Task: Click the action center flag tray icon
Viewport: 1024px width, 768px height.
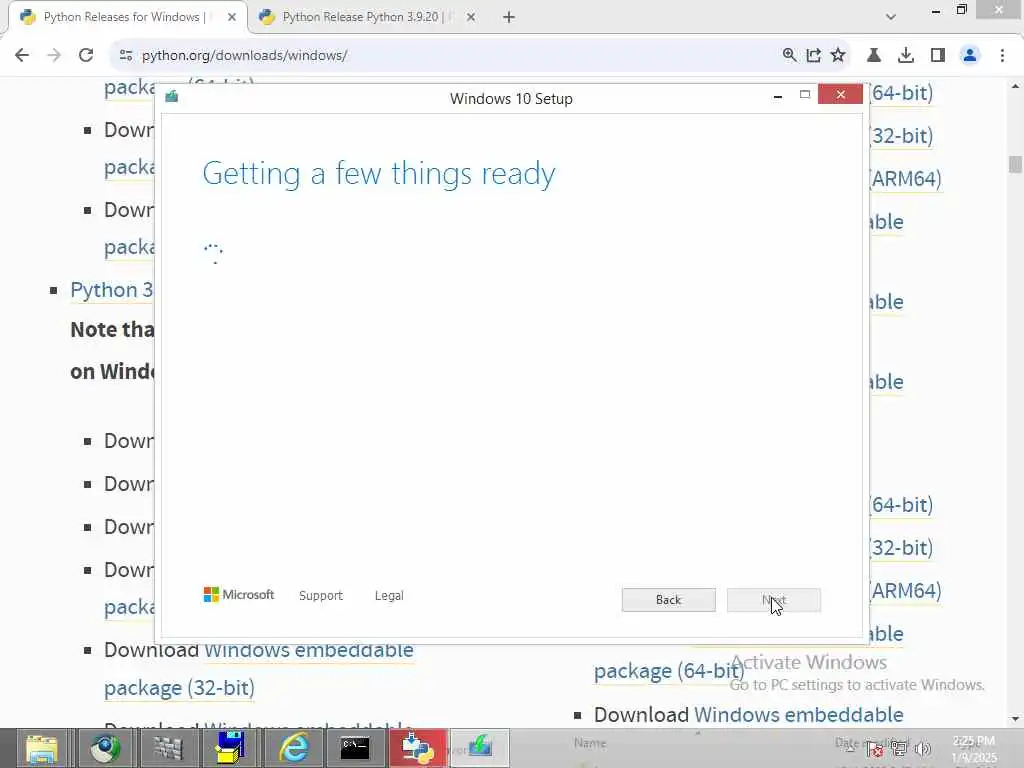Action: click(x=875, y=749)
